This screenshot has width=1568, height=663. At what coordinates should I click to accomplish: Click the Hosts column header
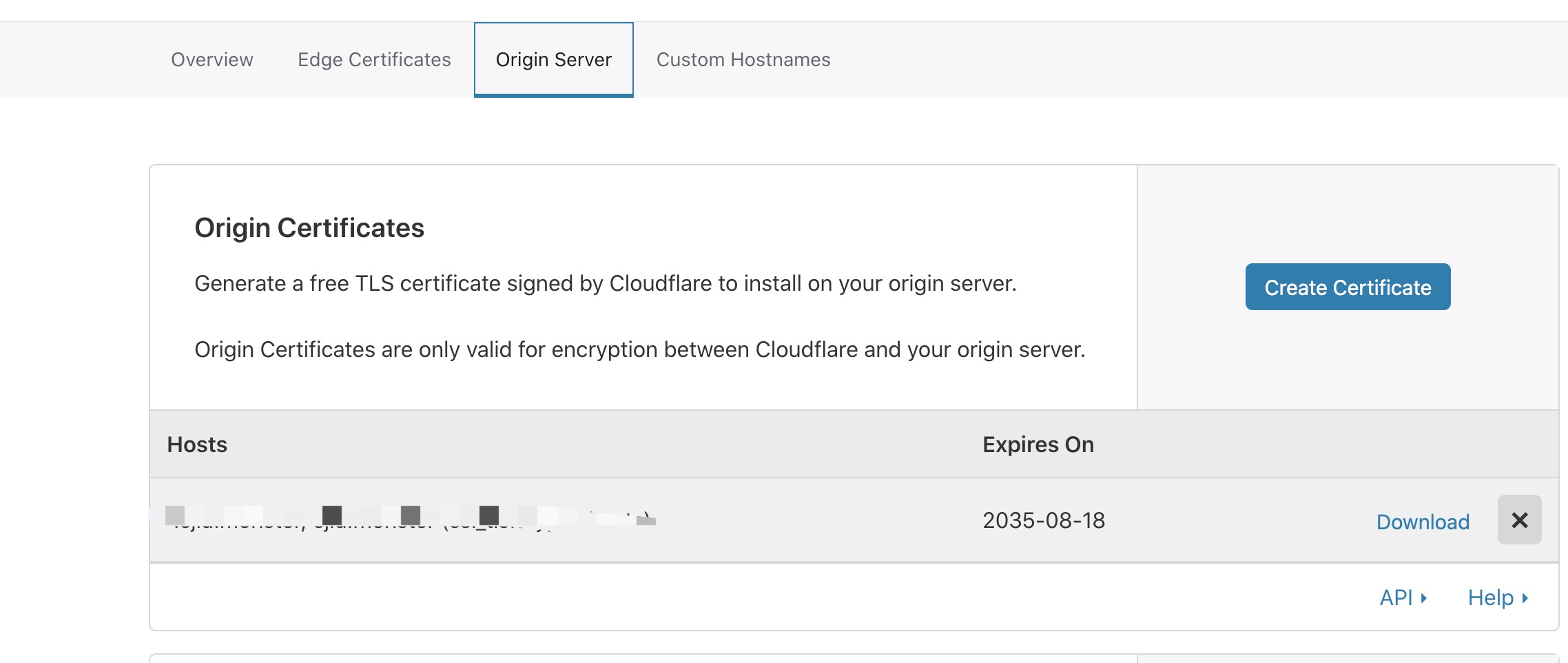point(197,445)
